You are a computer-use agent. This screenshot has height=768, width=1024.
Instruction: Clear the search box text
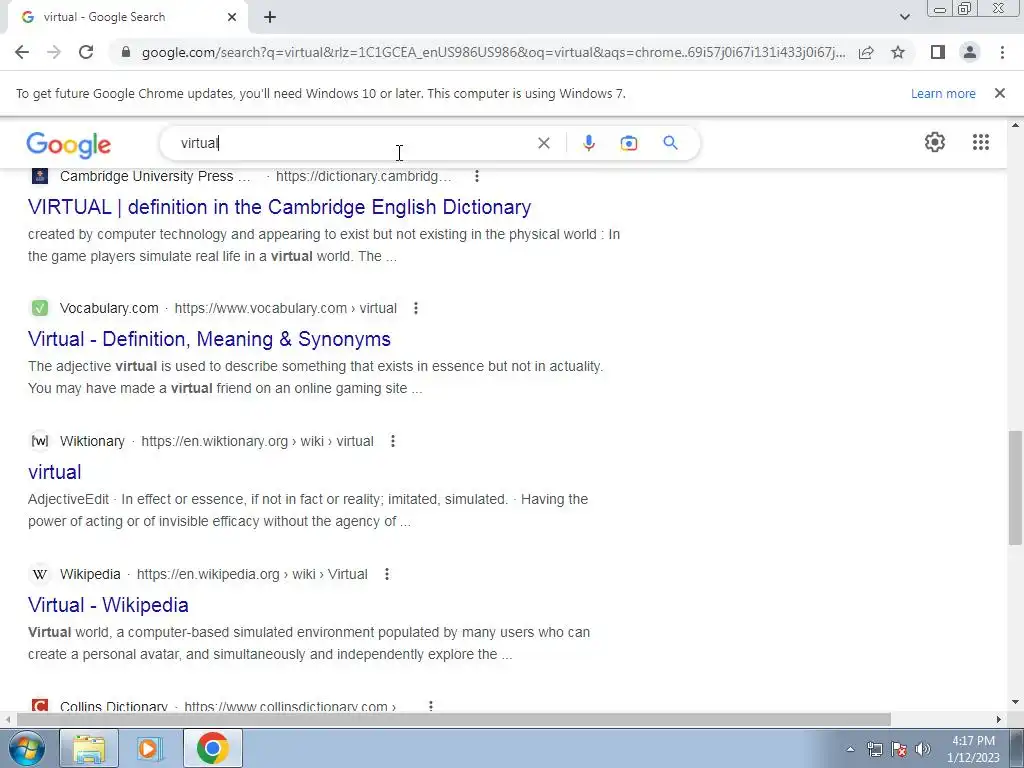543,143
